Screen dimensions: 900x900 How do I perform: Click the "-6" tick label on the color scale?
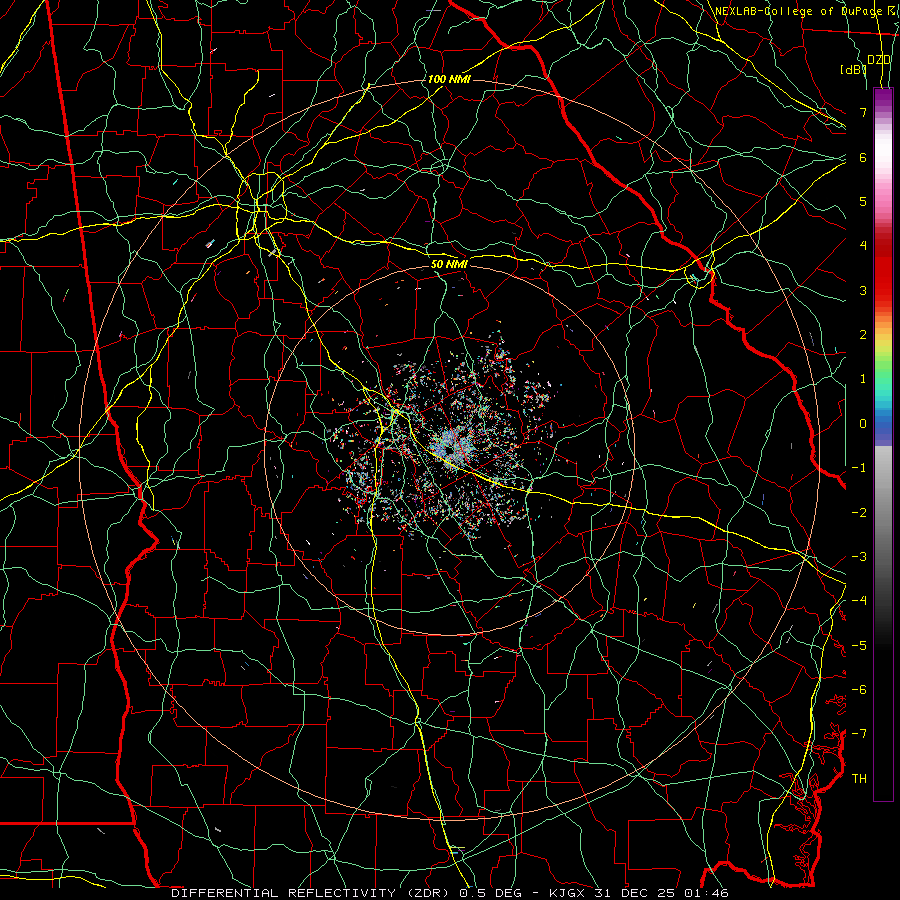tap(859, 690)
